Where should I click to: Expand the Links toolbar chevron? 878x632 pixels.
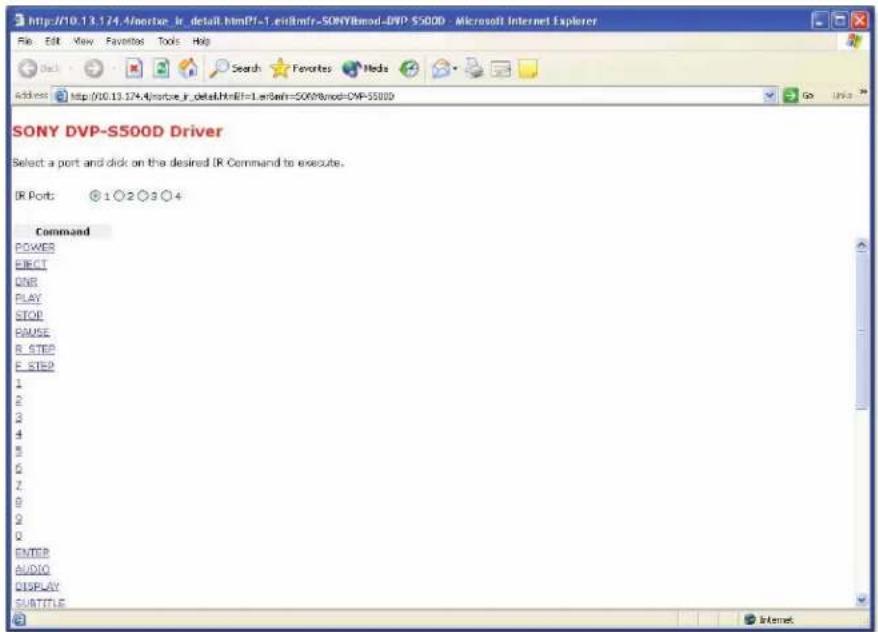pos(863,92)
